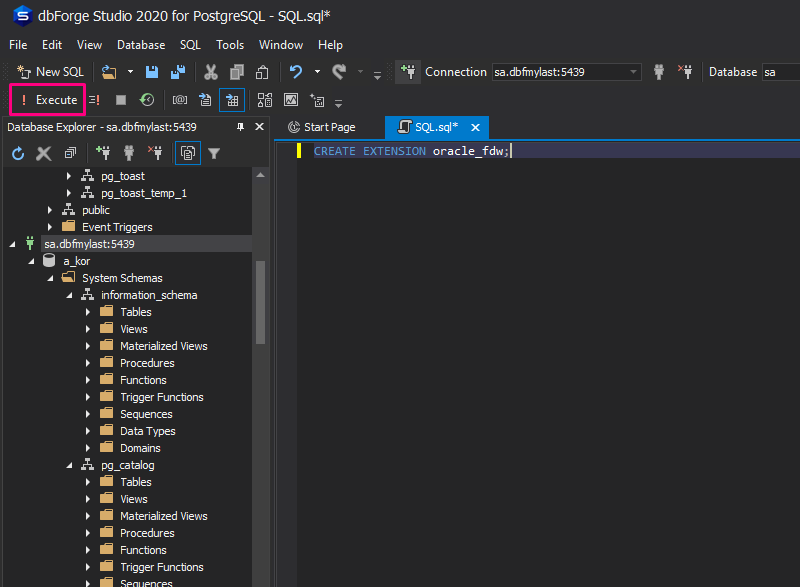This screenshot has width=800, height=587.
Task: Collapse all nodes in Database Explorer
Action: click(x=70, y=153)
